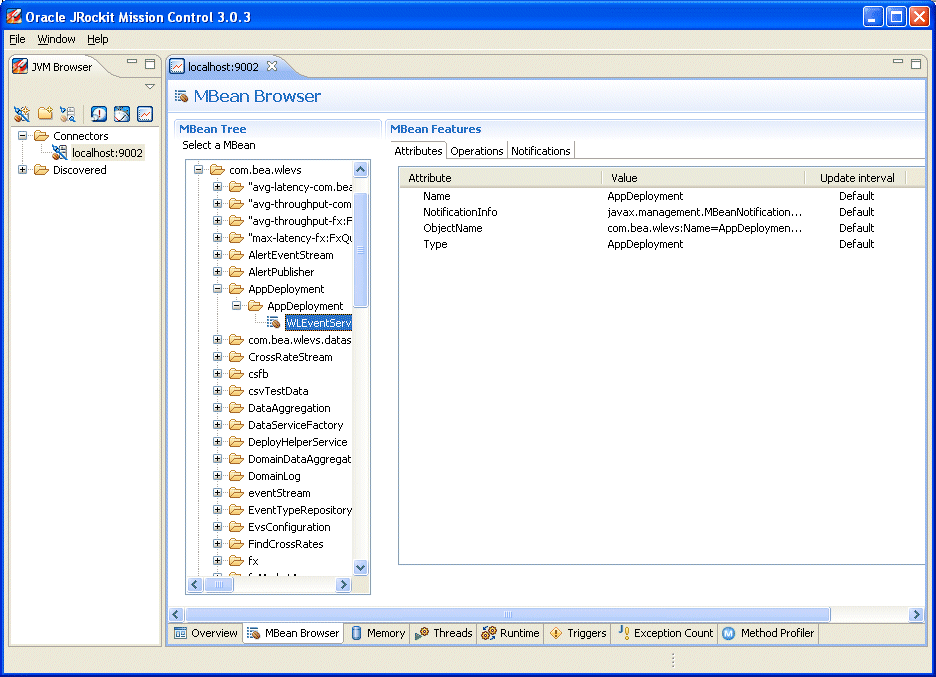Click the JVM Browser rocket tab icon
The height and width of the screenshot is (677, 936).
[x=20, y=66]
